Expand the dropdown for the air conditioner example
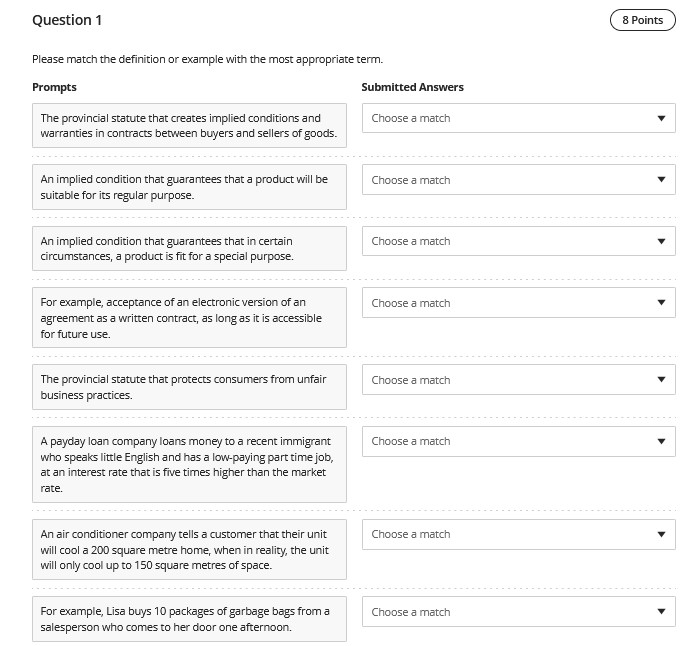 point(518,534)
